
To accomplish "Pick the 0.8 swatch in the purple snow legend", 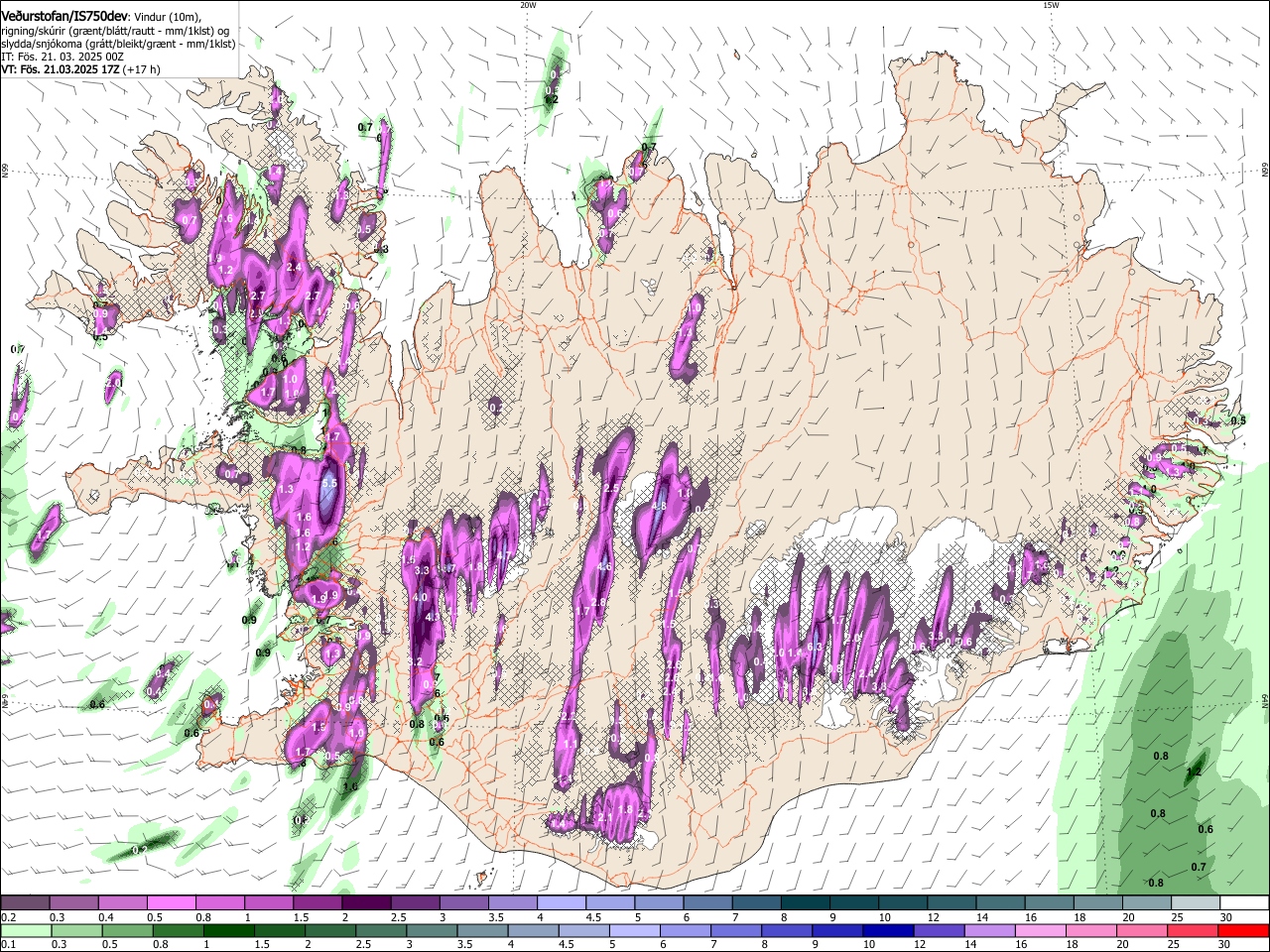I will pos(220,902).
